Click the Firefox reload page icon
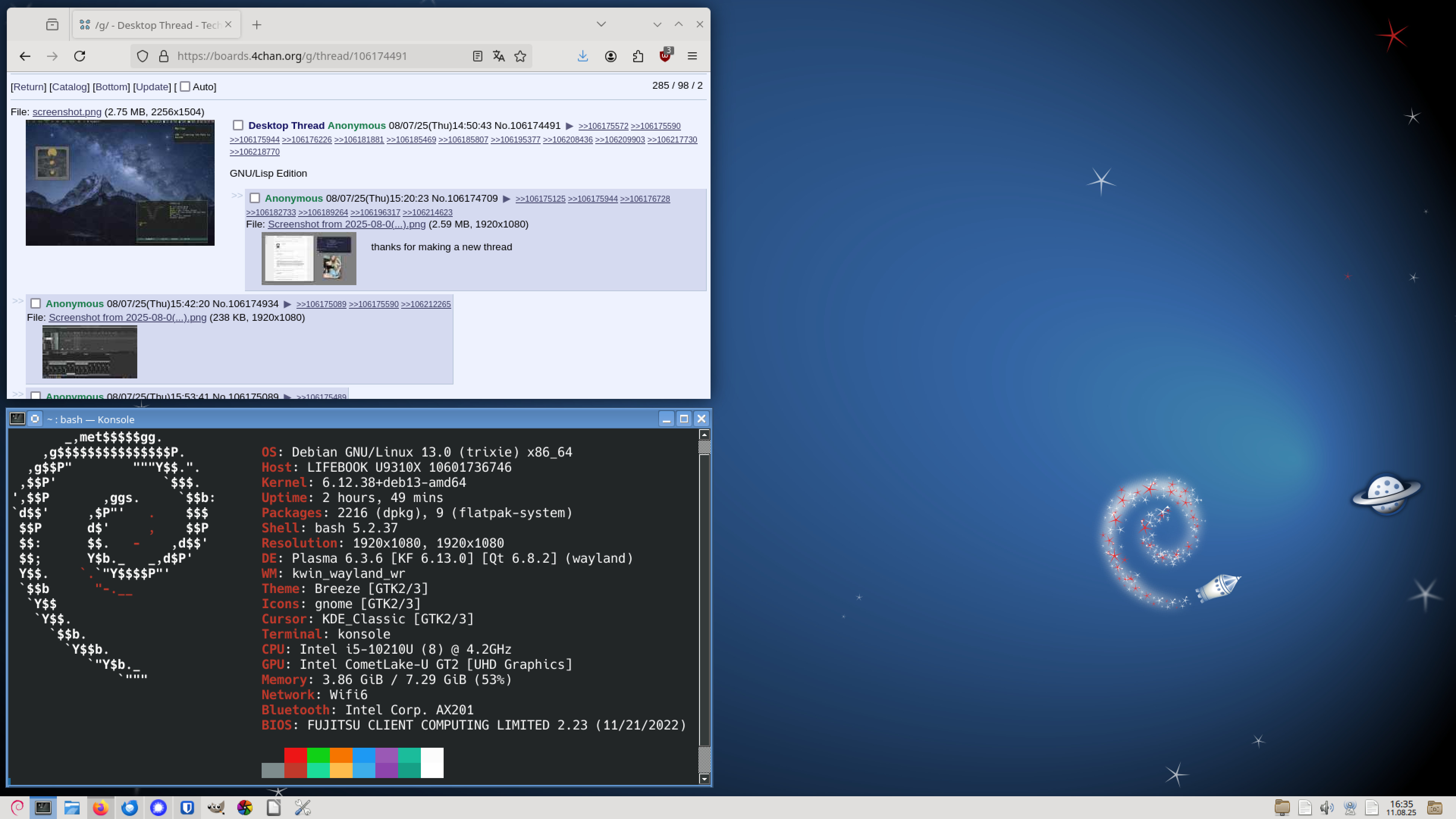This screenshot has height=819, width=1456. pos(80,56)
